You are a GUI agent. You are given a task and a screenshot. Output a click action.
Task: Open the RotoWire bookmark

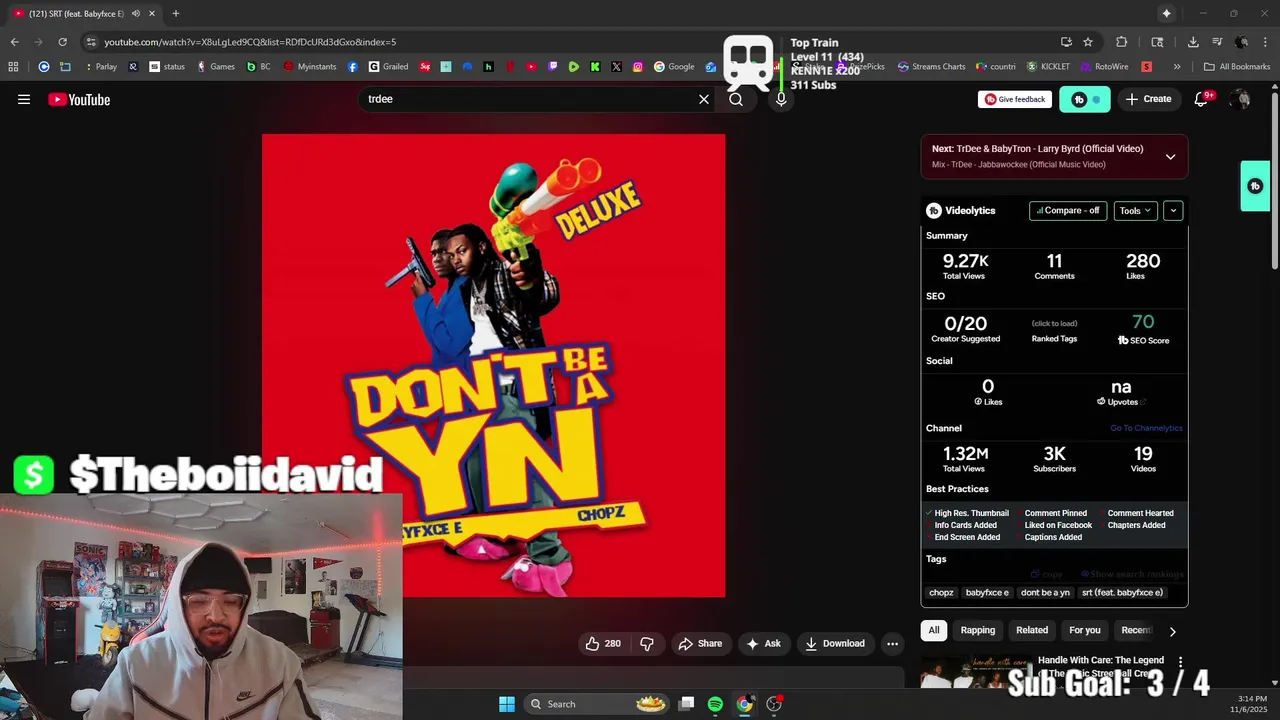point(1104,67)
